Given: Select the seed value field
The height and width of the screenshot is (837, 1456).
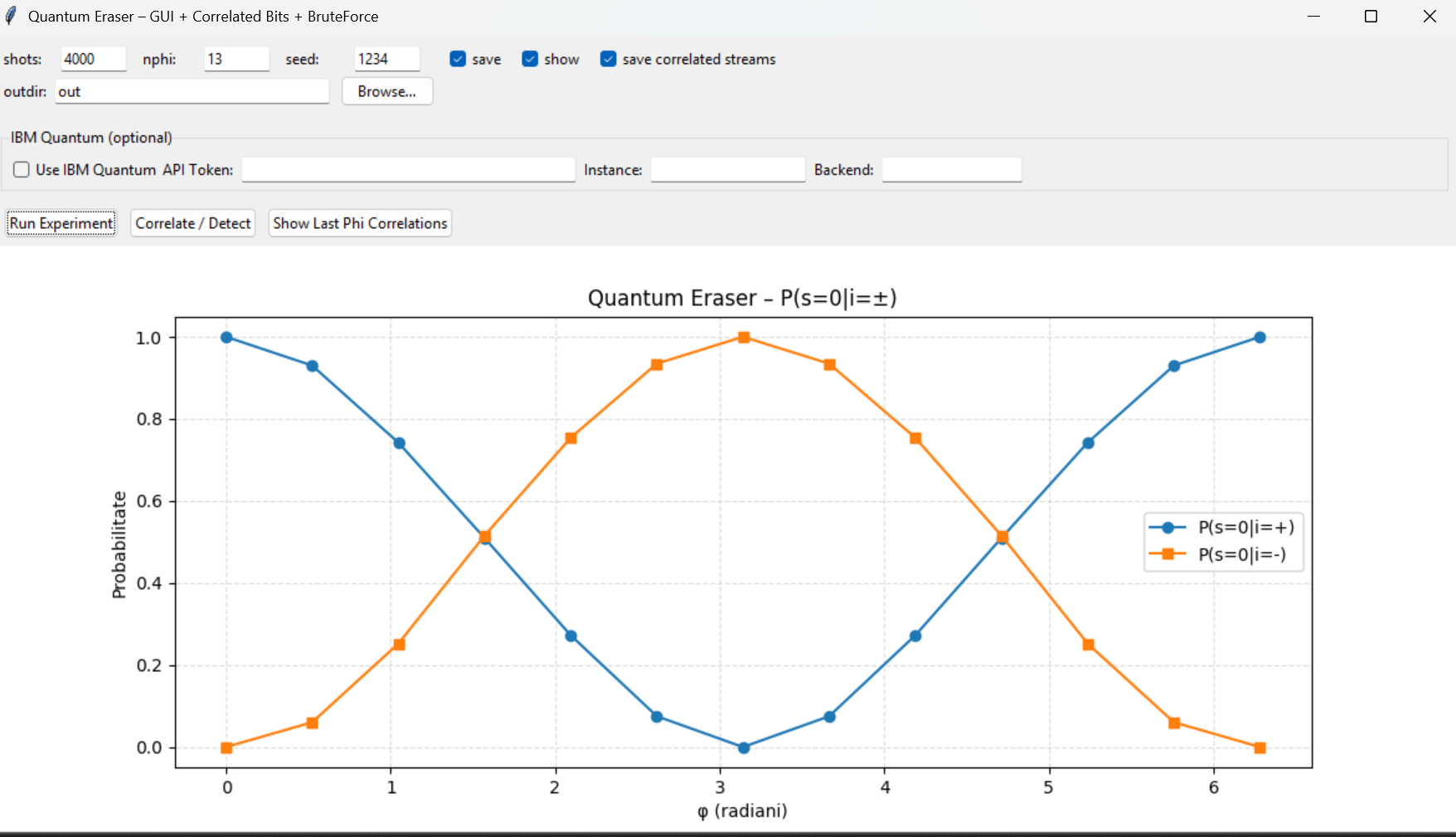Looking at the screenshot, I should point(386,59).
